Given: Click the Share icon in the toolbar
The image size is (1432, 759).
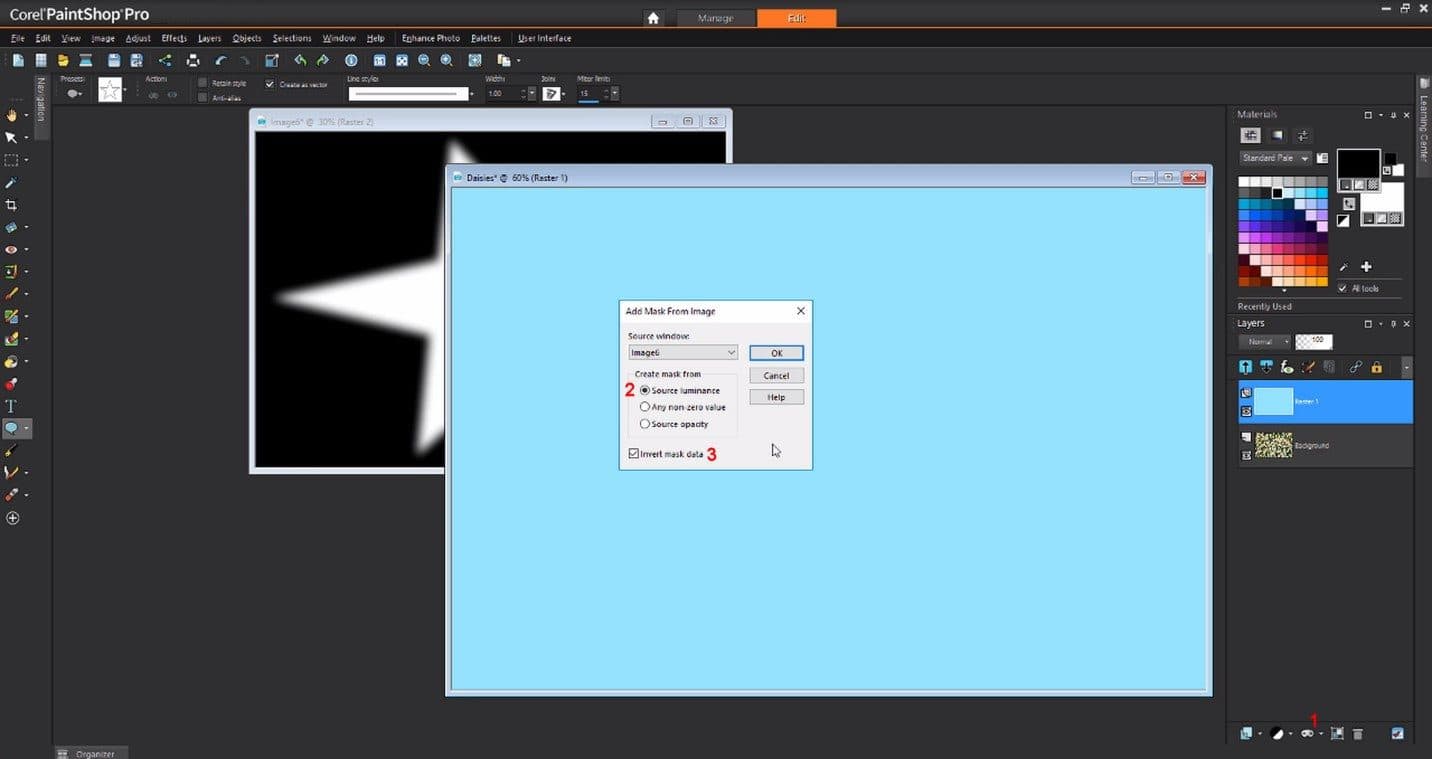Looking at the screenshot, I should (x=165, y=61).
